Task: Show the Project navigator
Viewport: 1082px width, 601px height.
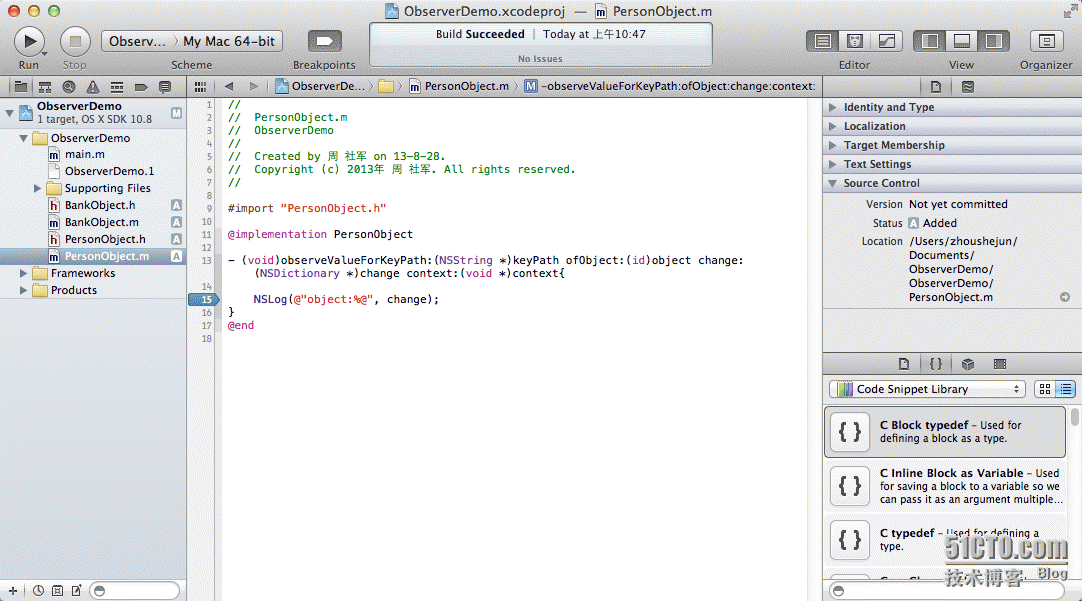Action: click(21, 87)
